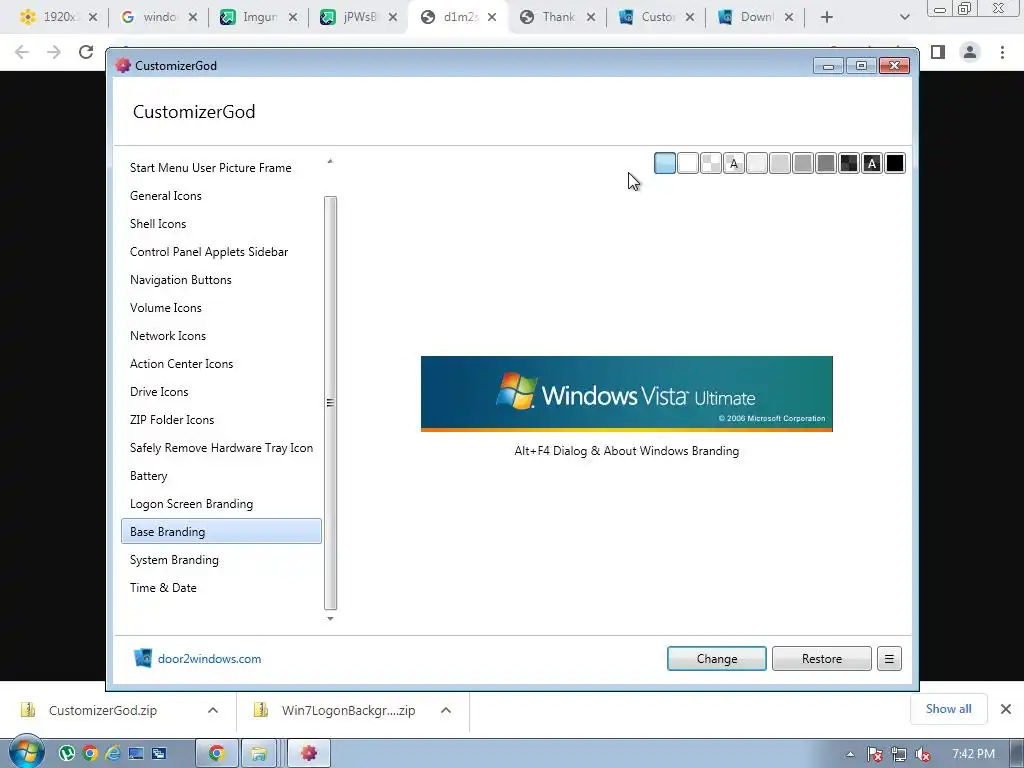Switch to the jPWsB browser tab

tap(359, 17)
